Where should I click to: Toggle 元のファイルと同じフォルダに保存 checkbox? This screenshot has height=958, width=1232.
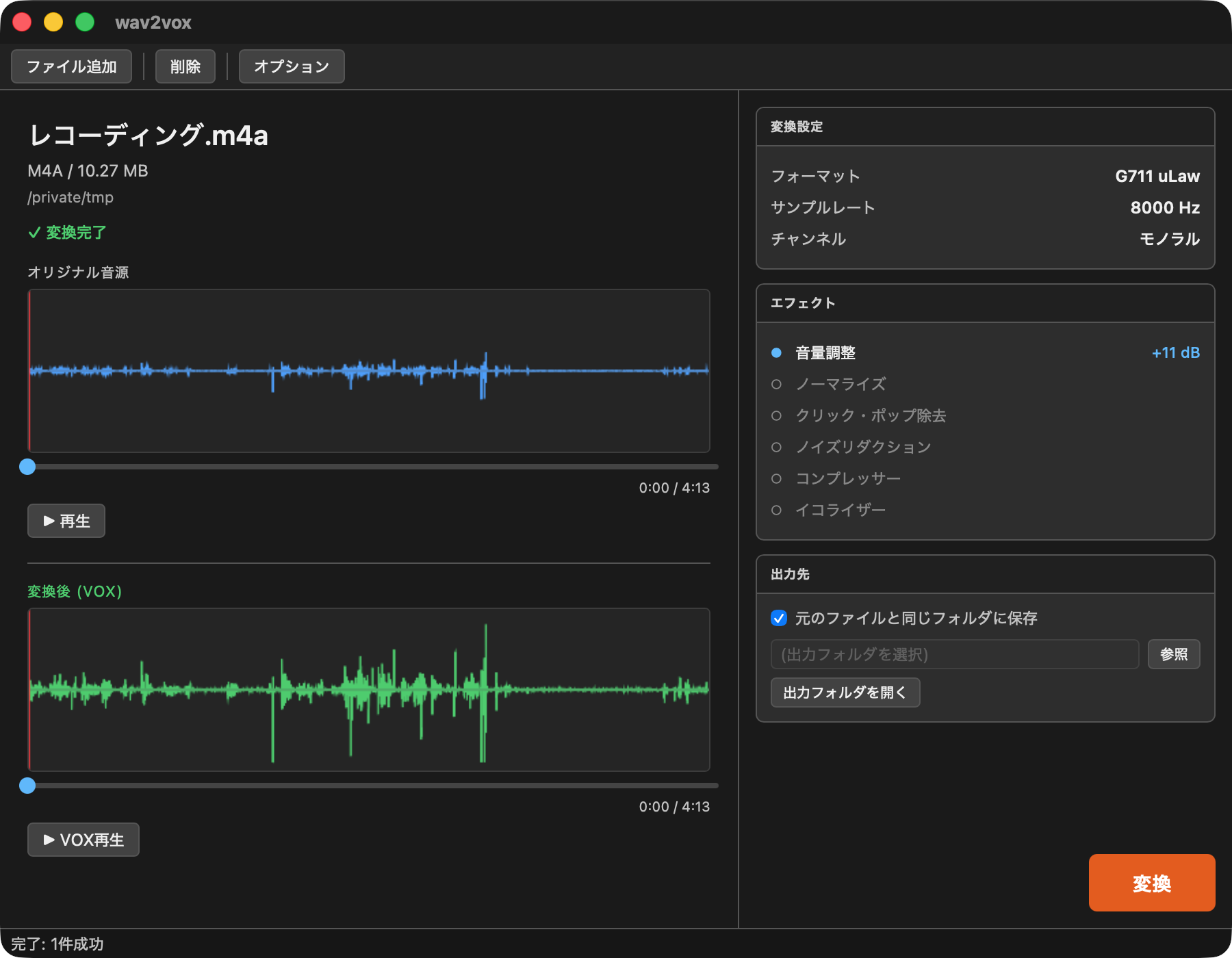point(779,618)
